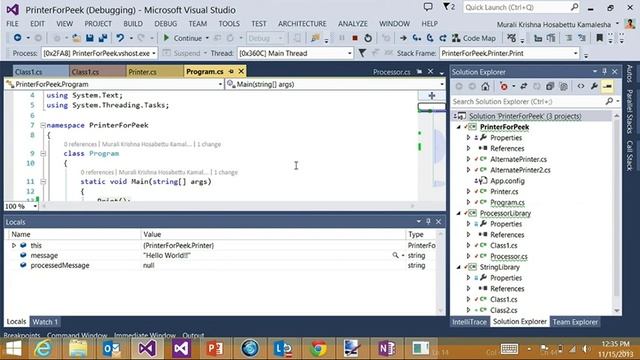
Task: Toggle Preview Selected Items button in Solution Explorer
Action: pos(607,87)
